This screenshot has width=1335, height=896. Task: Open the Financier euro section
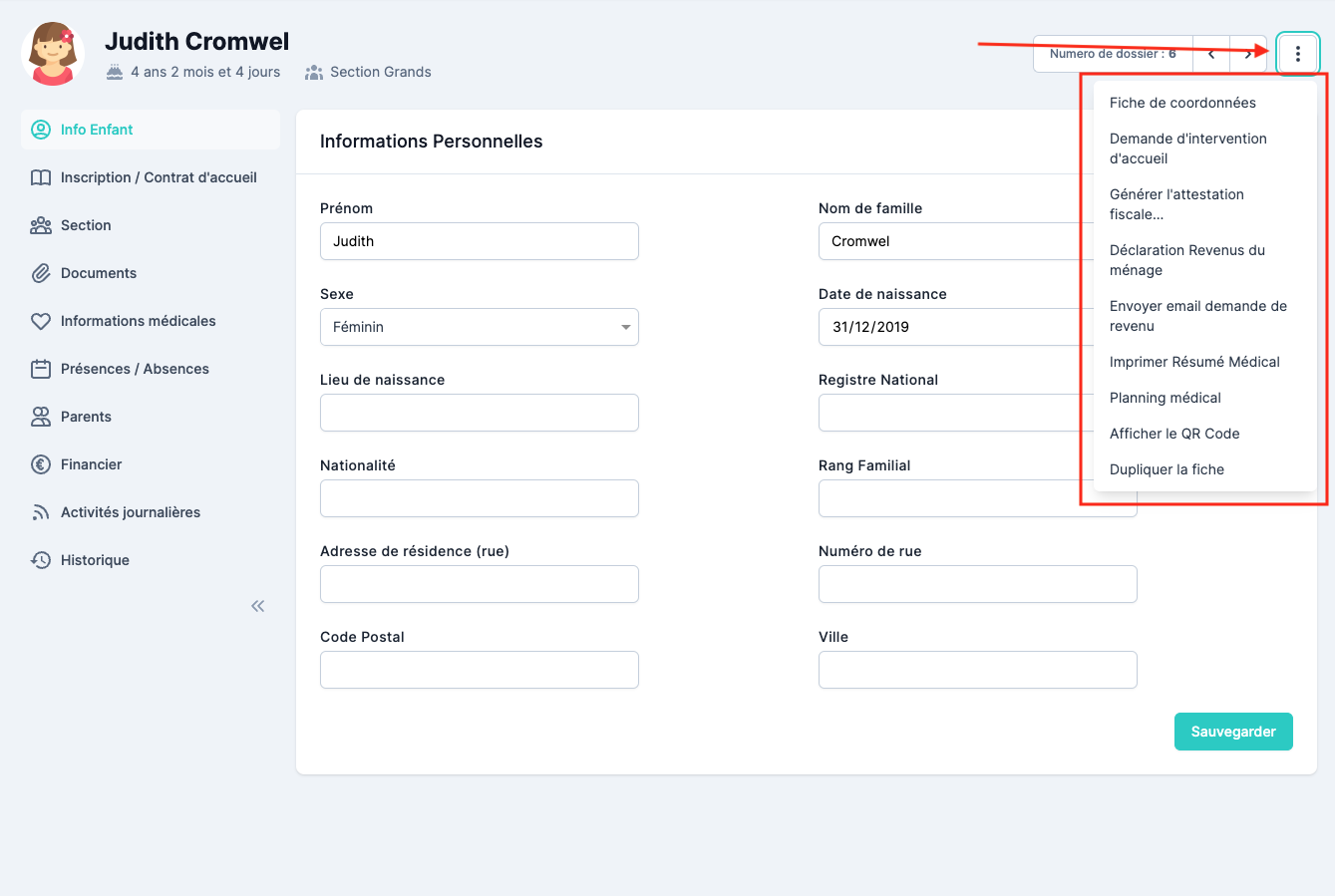(x=91, y=464)
